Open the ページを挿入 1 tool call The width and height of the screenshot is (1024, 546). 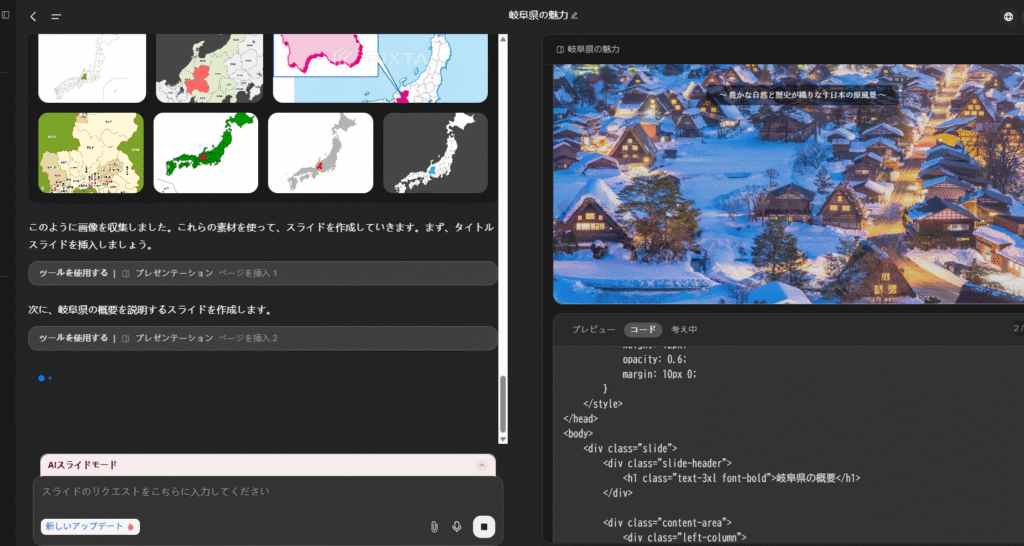263,273
